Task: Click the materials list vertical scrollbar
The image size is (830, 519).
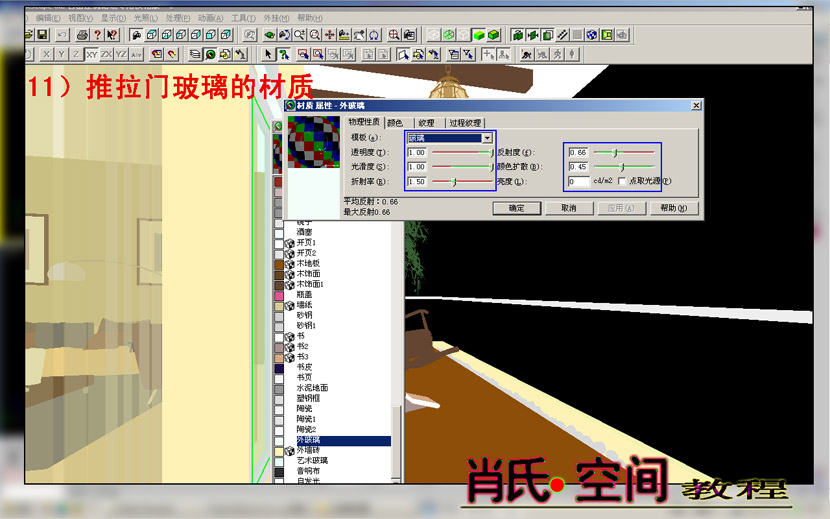Action: 395,351
